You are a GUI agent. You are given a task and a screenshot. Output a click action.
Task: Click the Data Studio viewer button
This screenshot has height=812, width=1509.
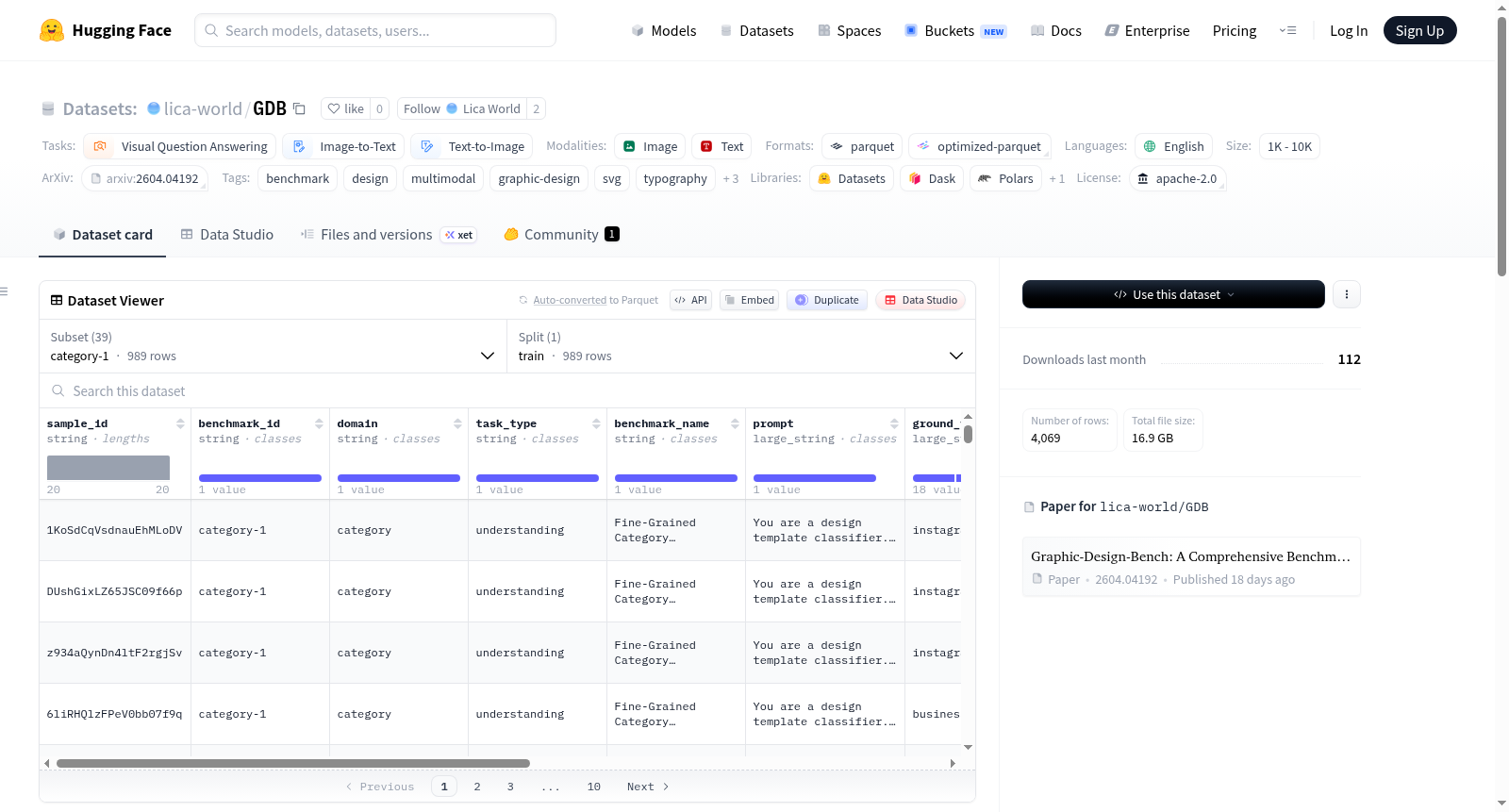[920, 300]
